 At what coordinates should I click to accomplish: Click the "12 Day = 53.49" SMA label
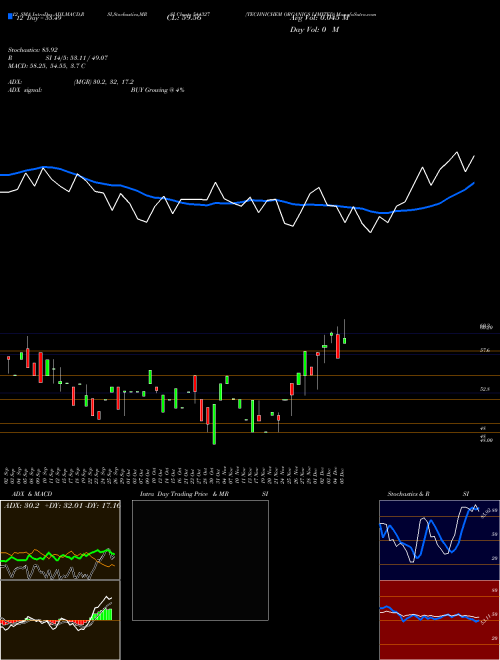click(x=38, y=18)
